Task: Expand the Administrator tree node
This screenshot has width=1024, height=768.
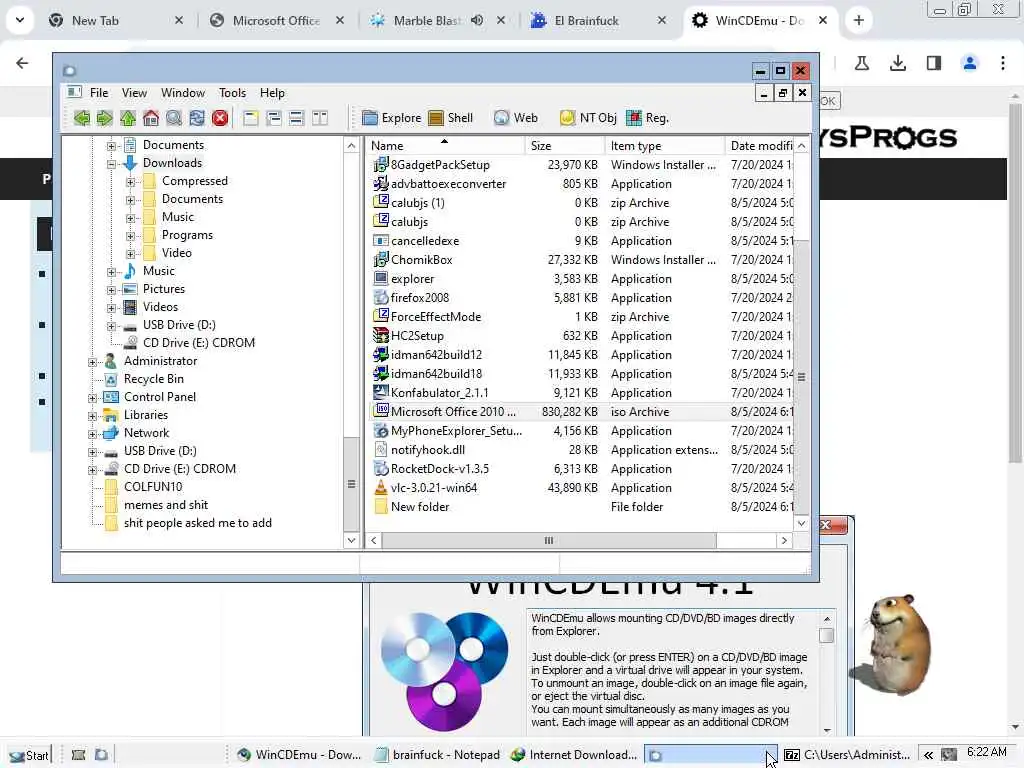Action: (x=93, y=362)
